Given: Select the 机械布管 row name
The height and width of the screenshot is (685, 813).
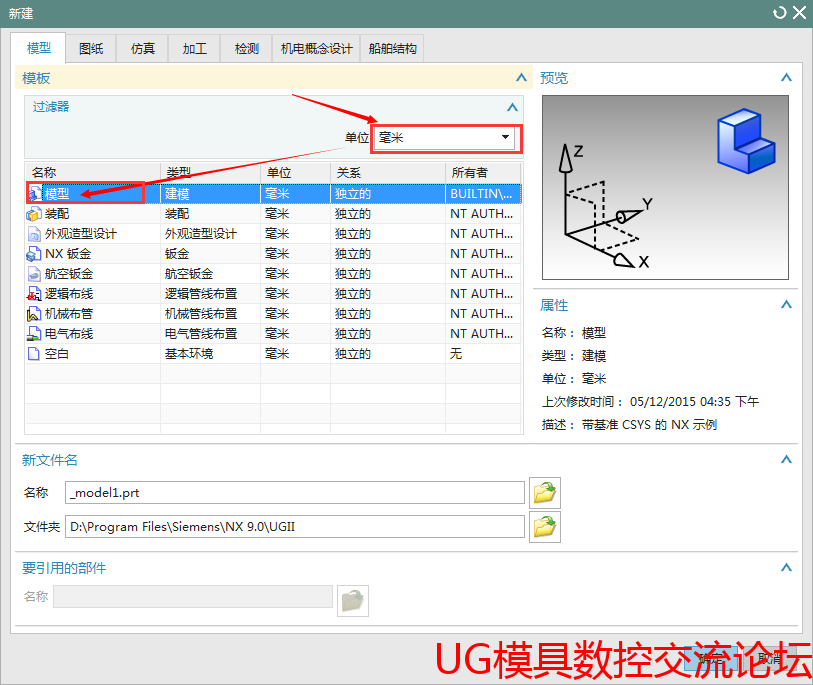Looking at the screenshot, I should [x=69, y=314].
